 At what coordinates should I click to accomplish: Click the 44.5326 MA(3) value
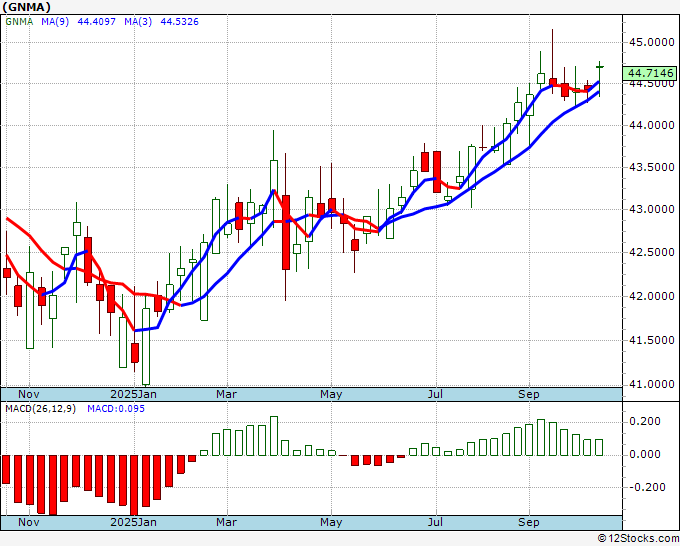(x=180, y=22)
